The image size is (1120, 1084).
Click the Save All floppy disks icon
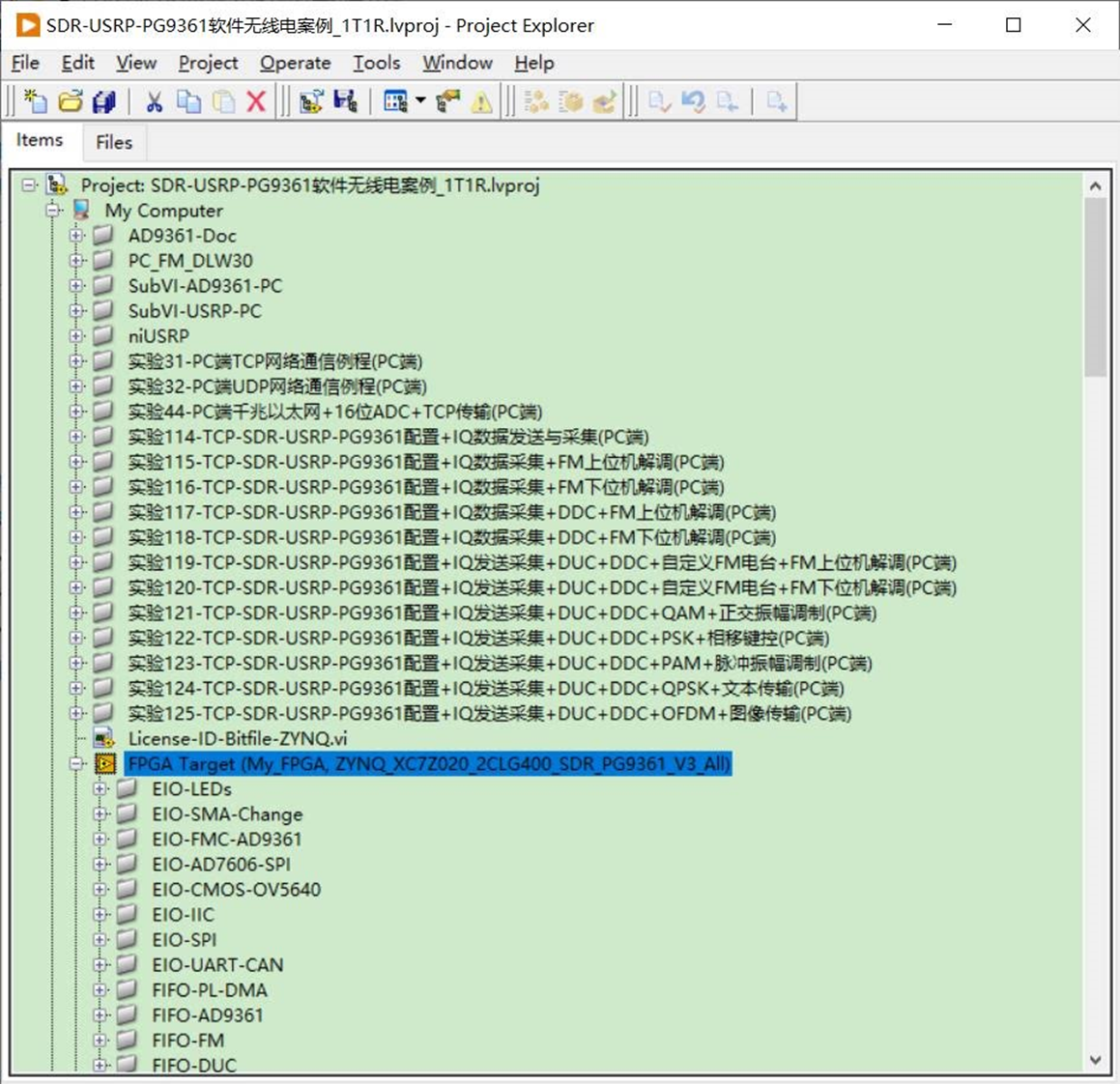(104, 100)
